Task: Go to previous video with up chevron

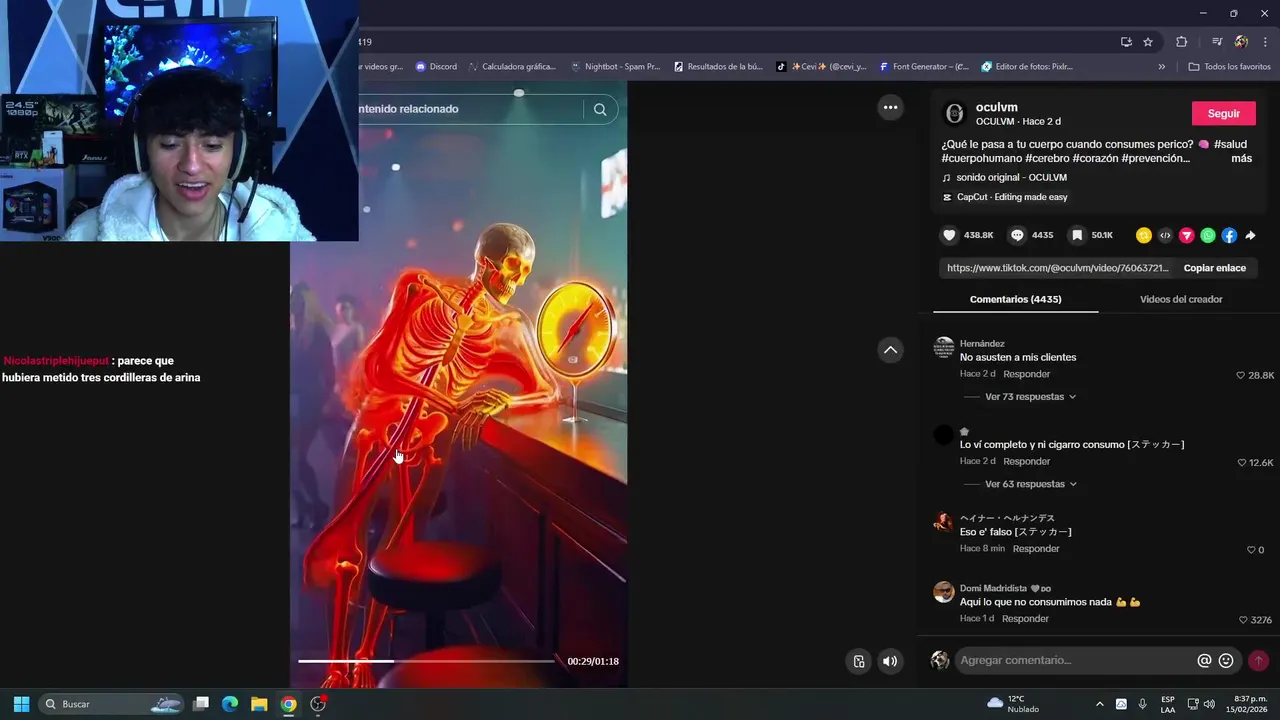Action: point(890,349)
